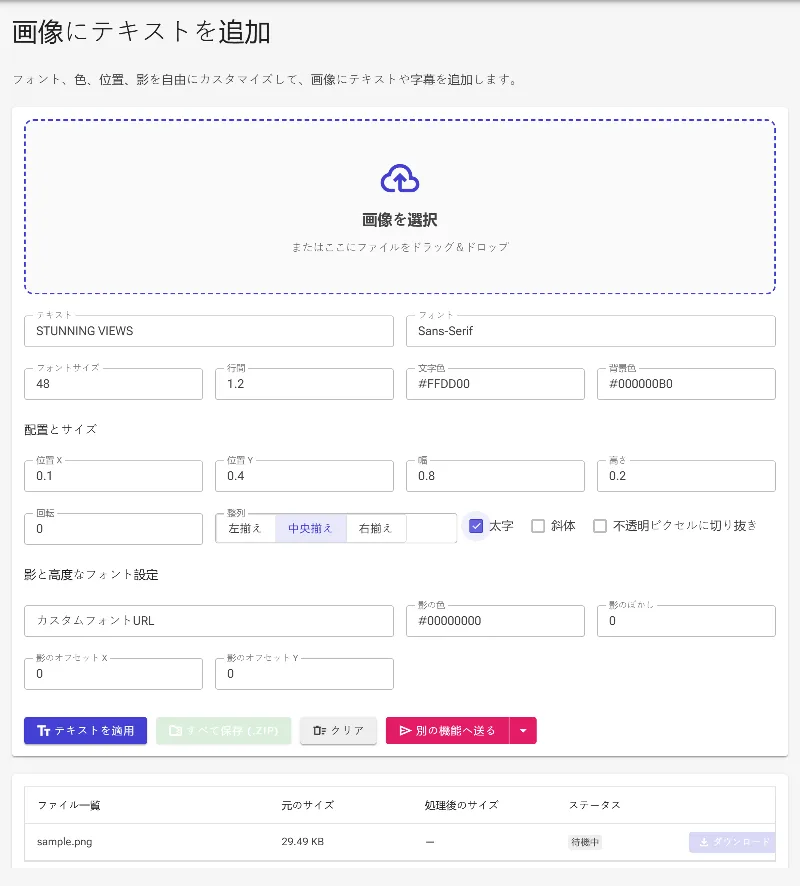
Task: Click the text icon on テキストを適用
Action: pyautogui.click(x=44, y=731)
